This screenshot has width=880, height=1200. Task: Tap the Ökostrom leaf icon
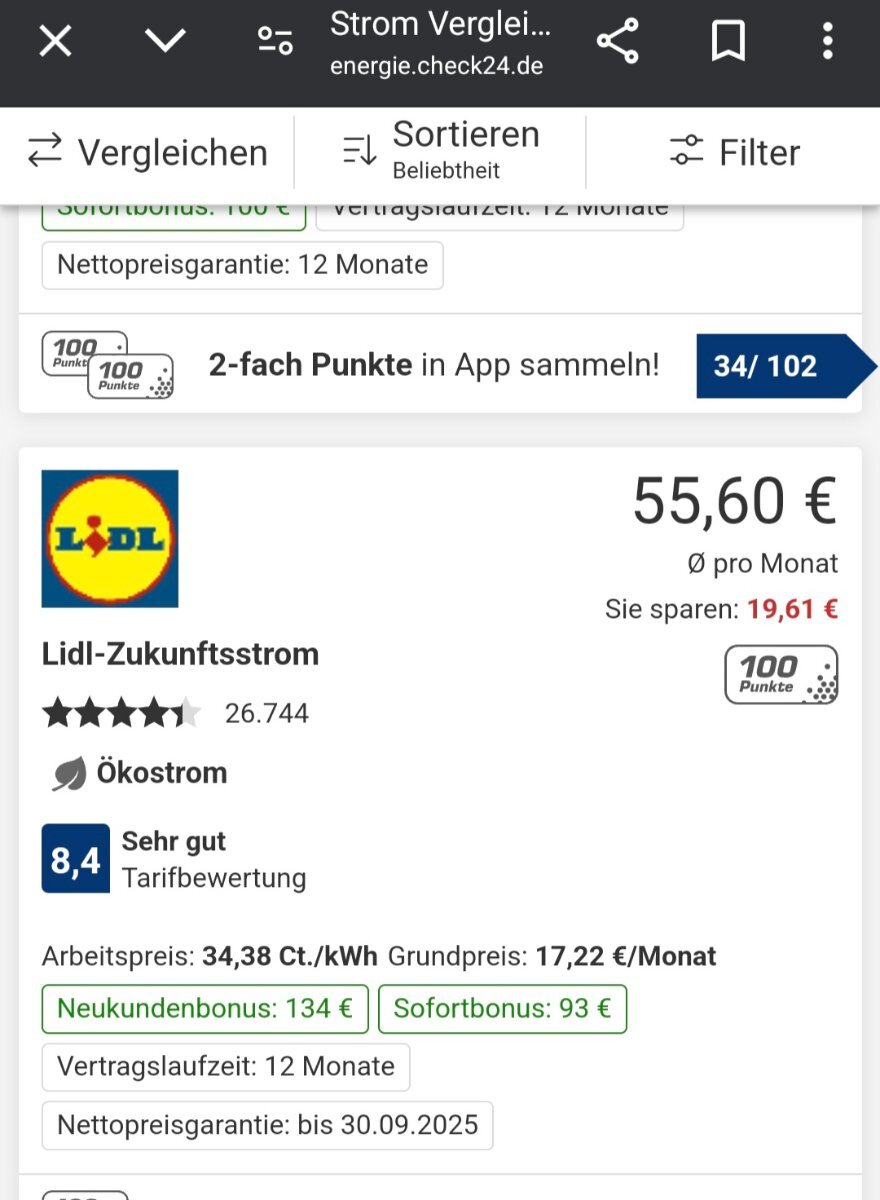pyautogui.click(x=69, y=773)
